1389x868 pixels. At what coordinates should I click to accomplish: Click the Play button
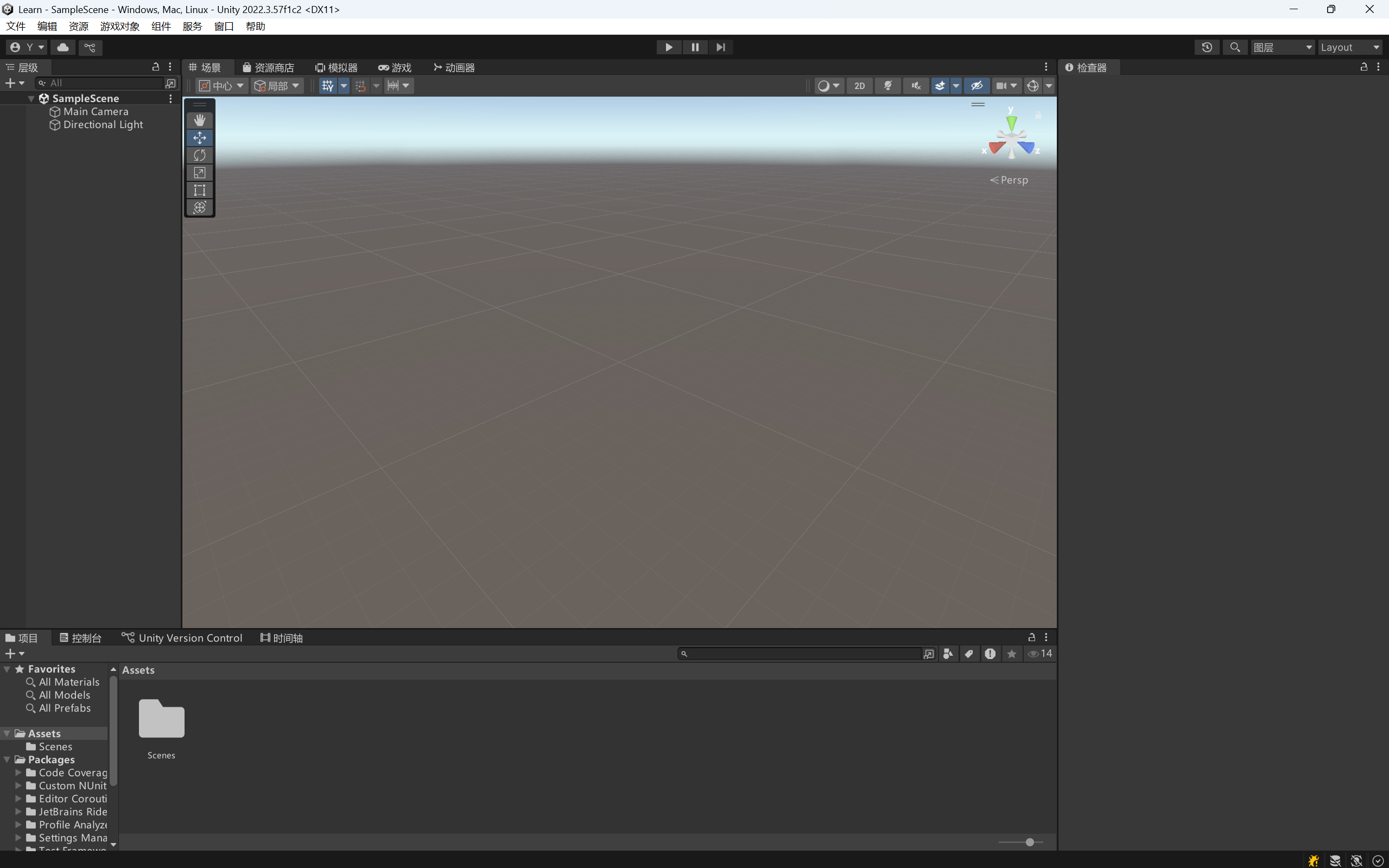(x=669, y=47)
